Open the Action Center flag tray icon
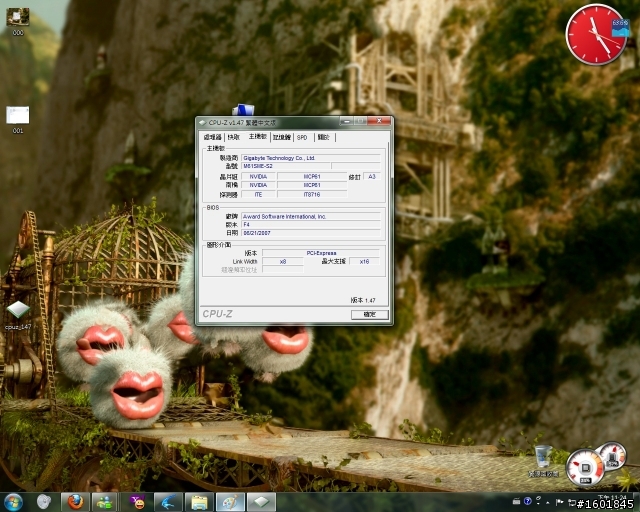This screenshot has width=640, height=512. click(560, 502)
